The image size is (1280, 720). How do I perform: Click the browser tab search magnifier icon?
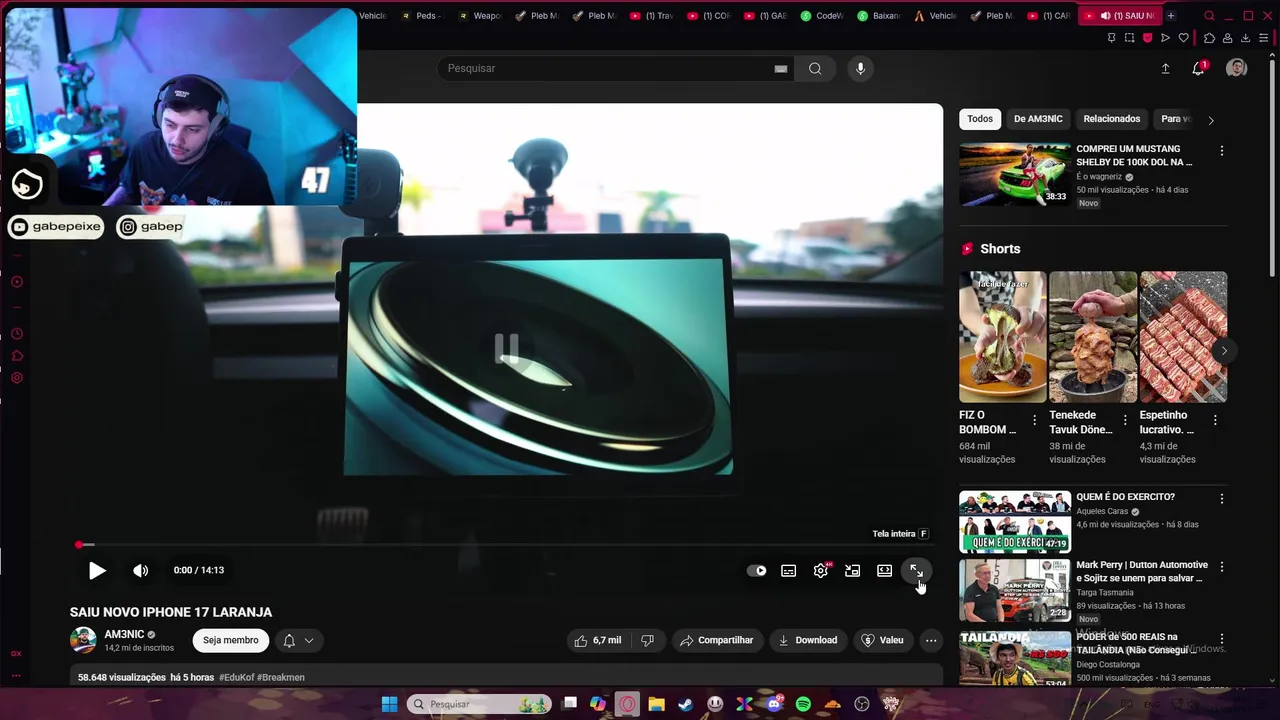pyautogui.click(x=1209, y=16)
